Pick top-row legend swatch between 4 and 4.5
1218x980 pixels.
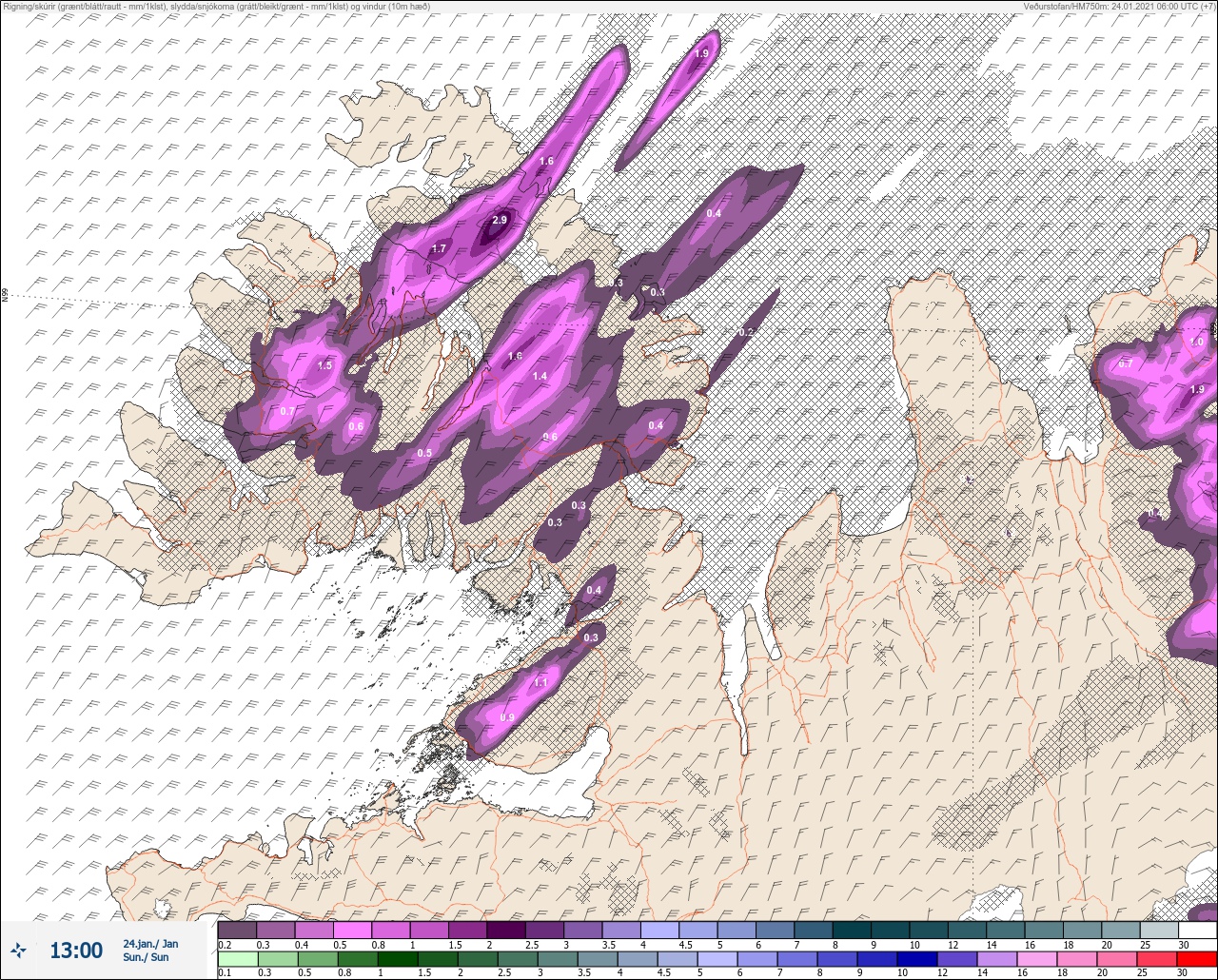tap(659, 930)
